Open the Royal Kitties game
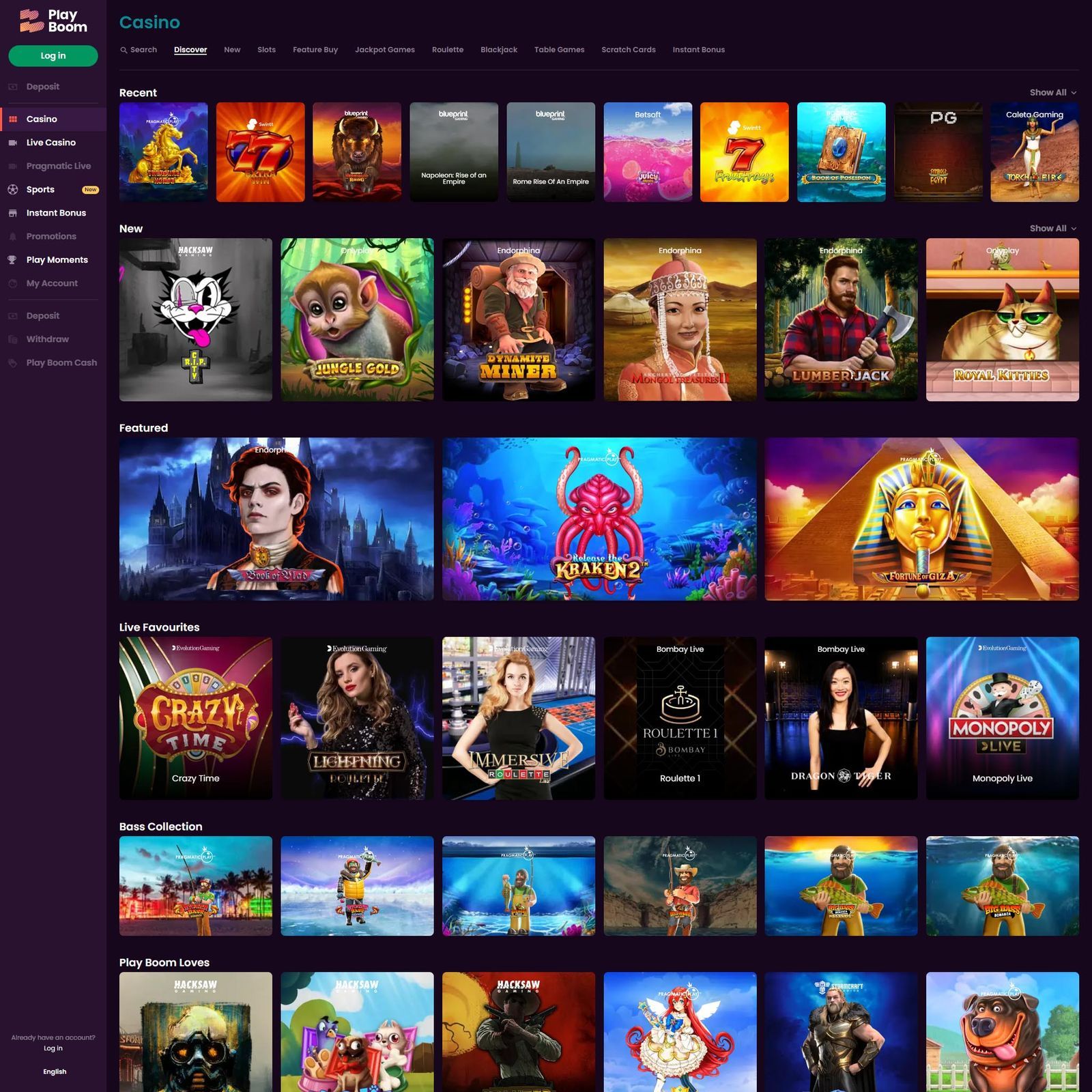 point(1003,319)
